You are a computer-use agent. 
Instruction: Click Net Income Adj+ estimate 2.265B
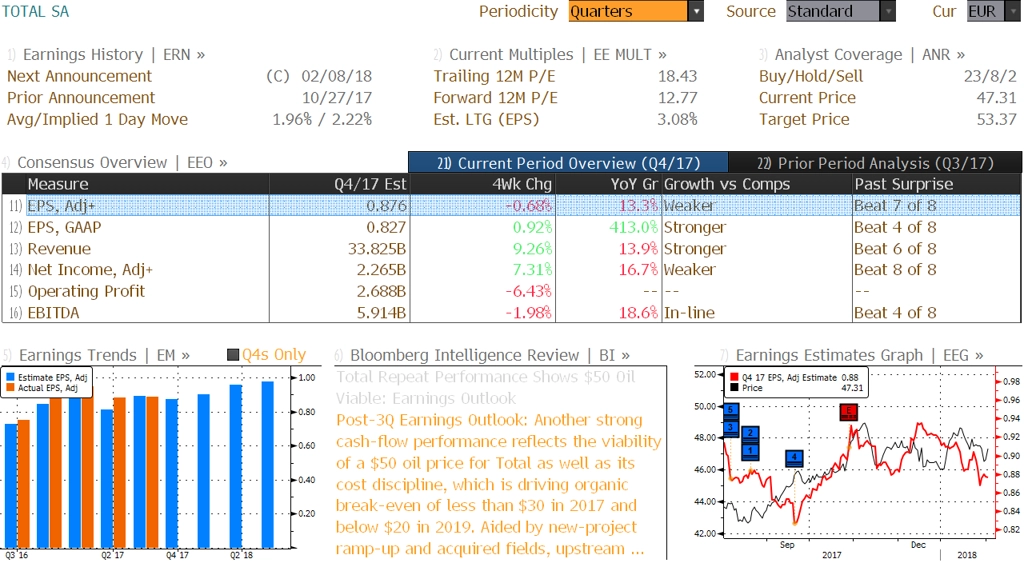(x=381, y=270)
